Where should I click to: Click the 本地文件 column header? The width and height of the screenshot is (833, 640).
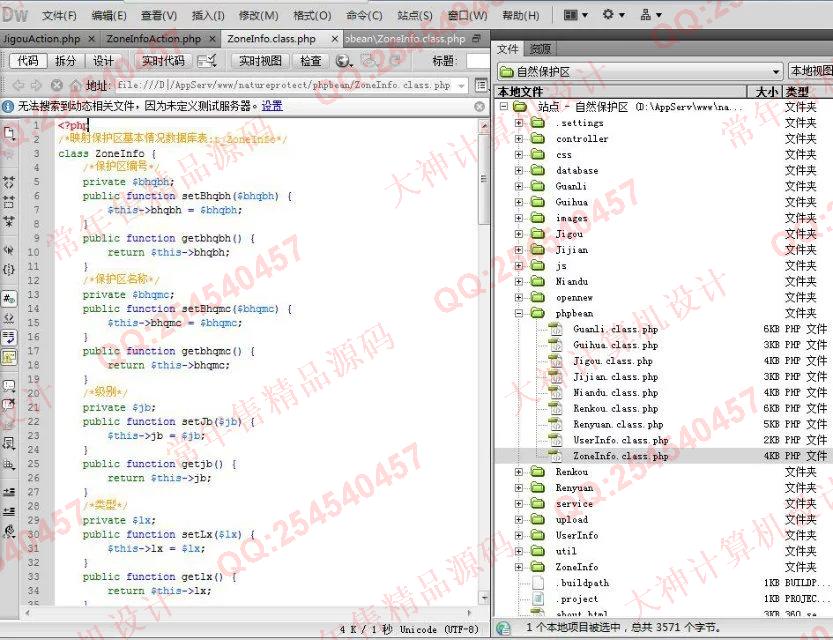(620, 92)
